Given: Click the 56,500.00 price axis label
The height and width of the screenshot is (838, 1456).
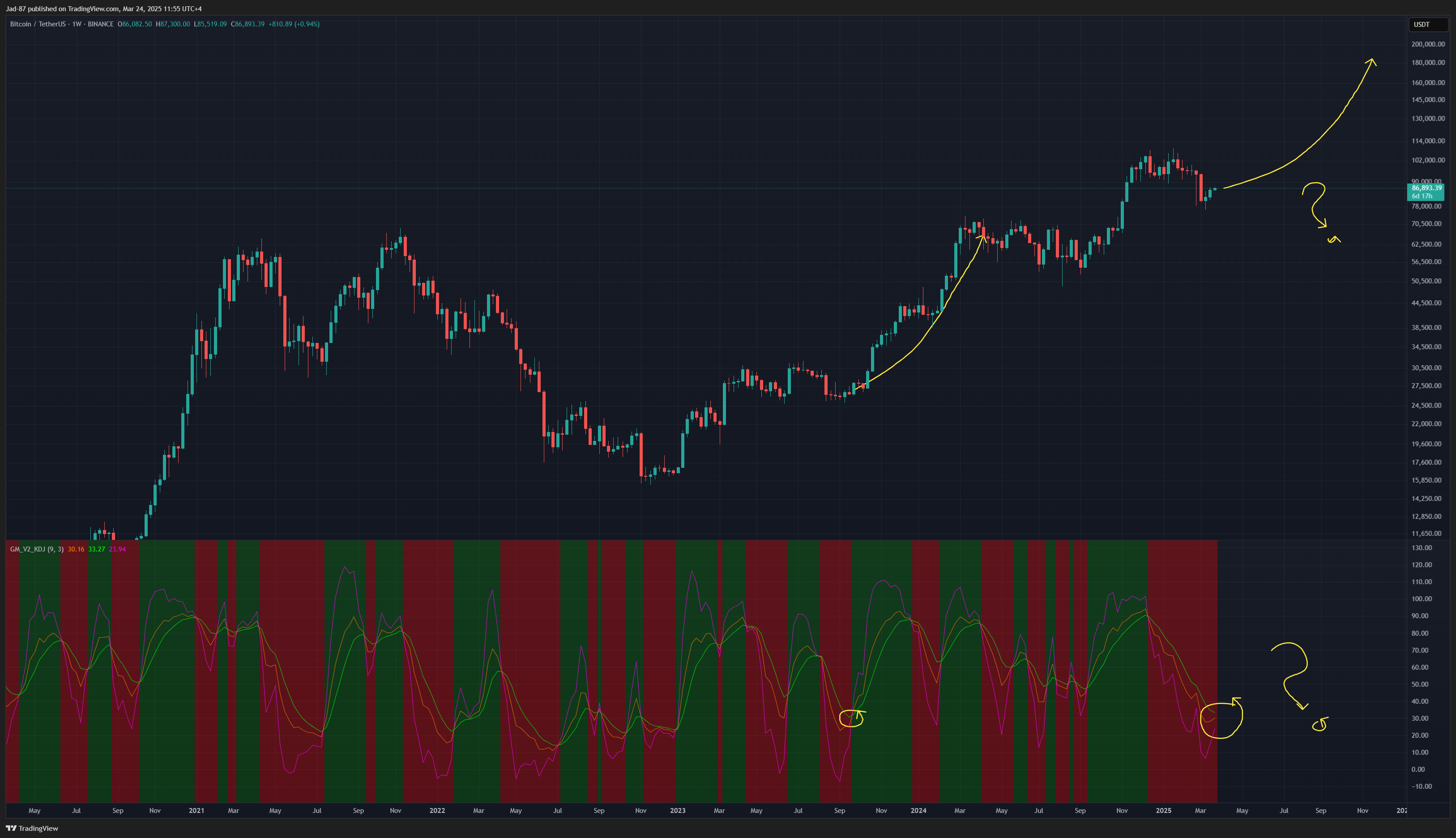Looking at the screenshot, I should pos(1426,262).
